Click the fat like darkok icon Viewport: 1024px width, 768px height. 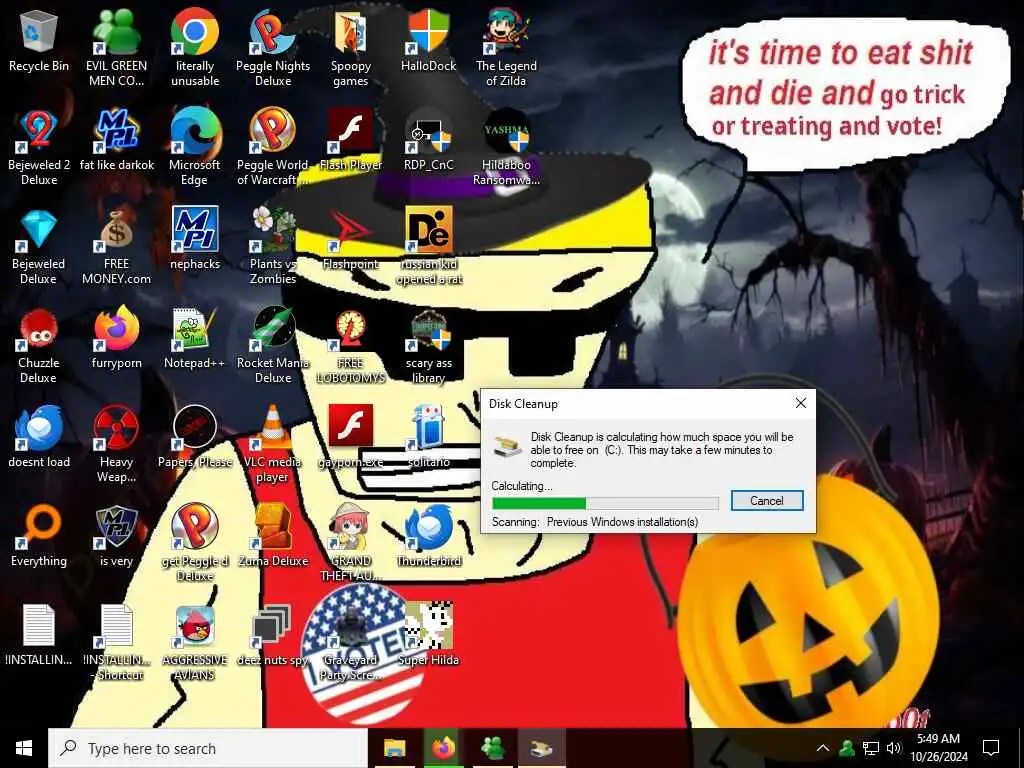(x=116, y=131)
